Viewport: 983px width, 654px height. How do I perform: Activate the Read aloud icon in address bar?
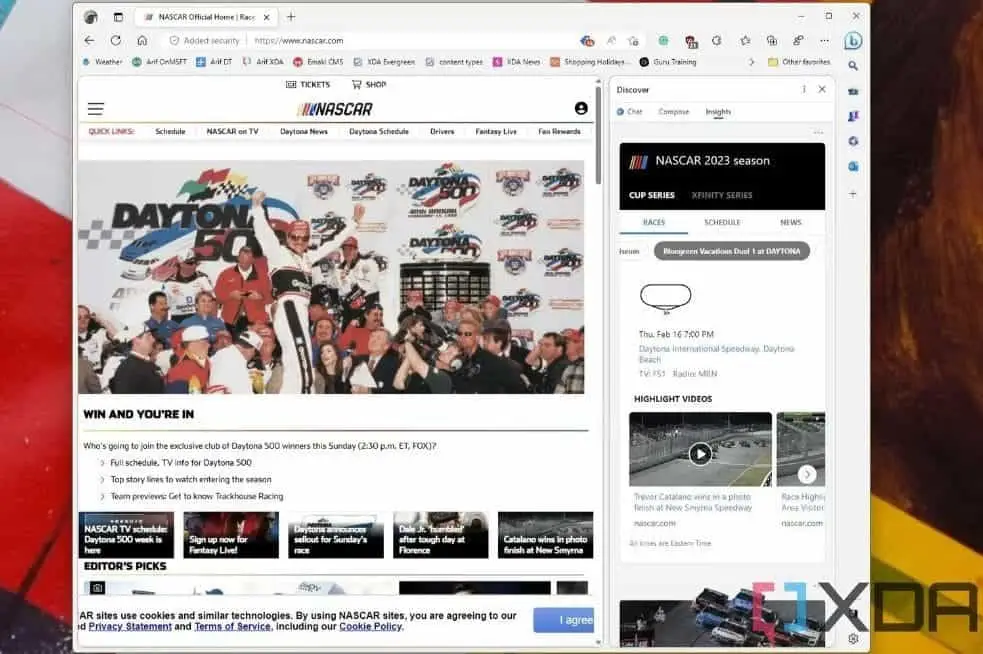[611, 41]
